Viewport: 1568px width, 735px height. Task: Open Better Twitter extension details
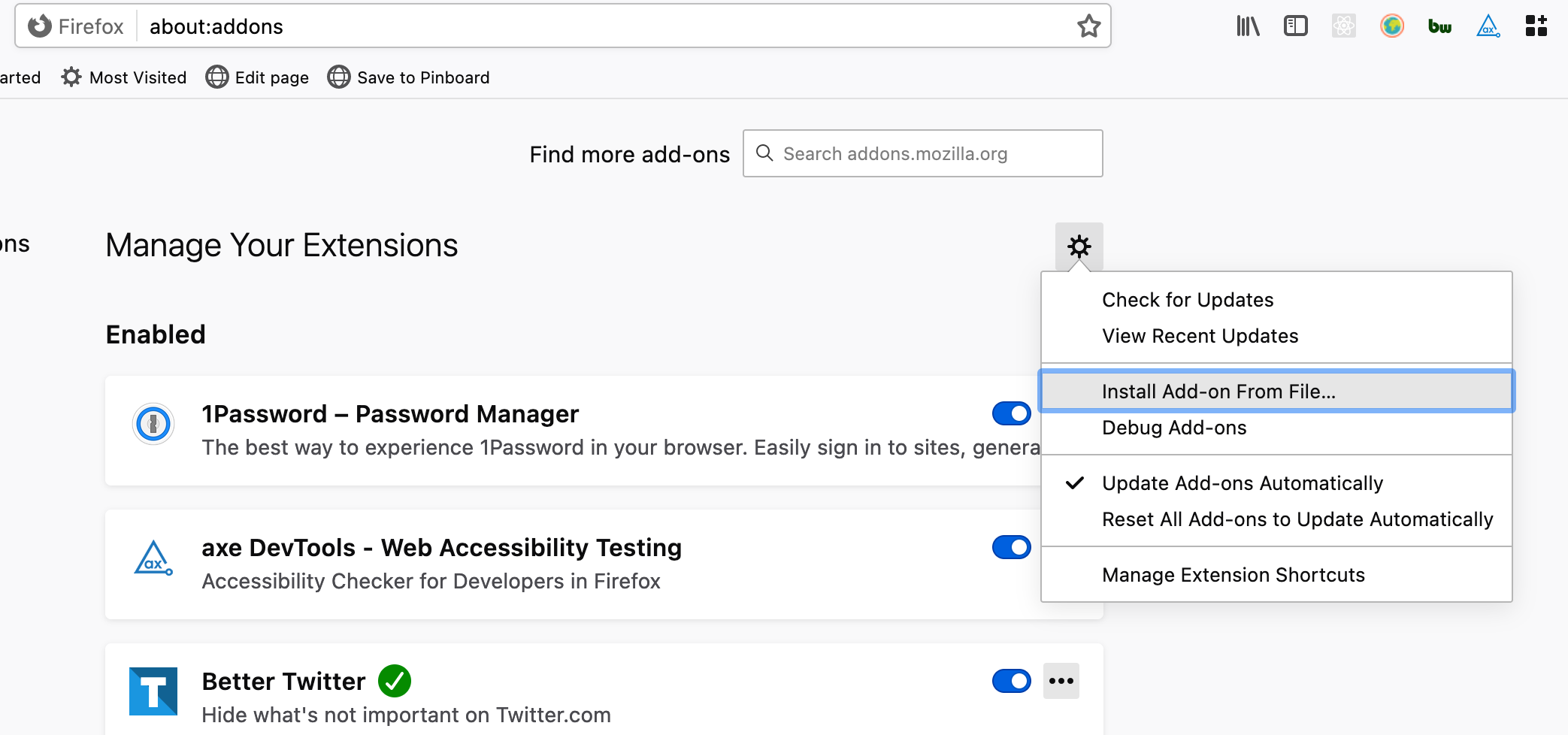coord(283,682)
